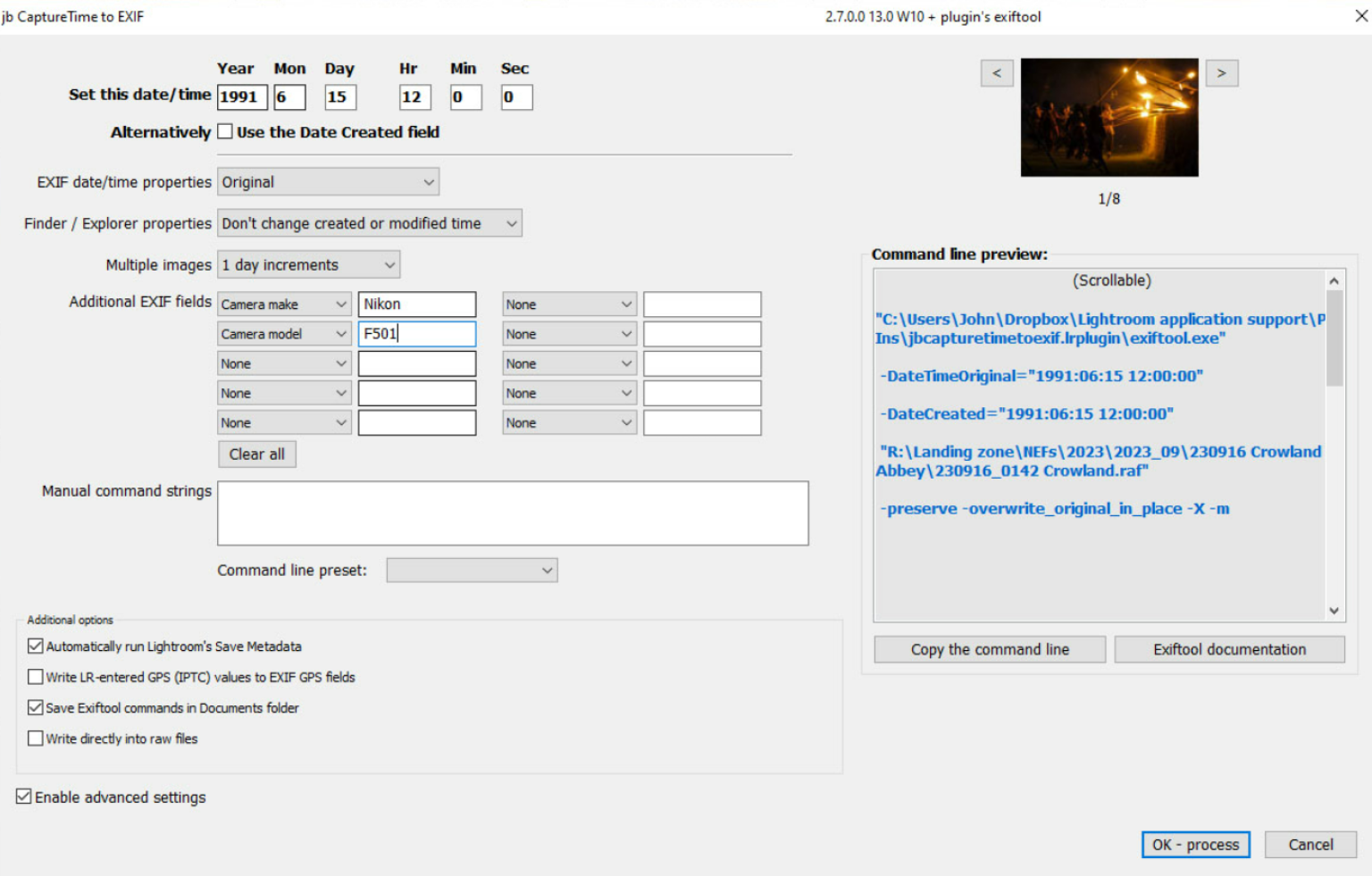
Task: Open EXIF date/time properties dropdown
Action: coord(328,182)
